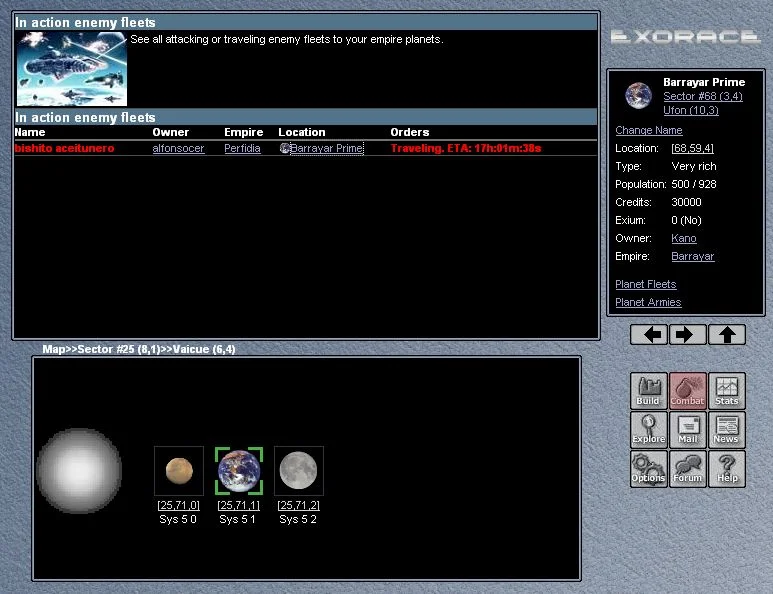Open the Options gears icon

coord(648,469)
